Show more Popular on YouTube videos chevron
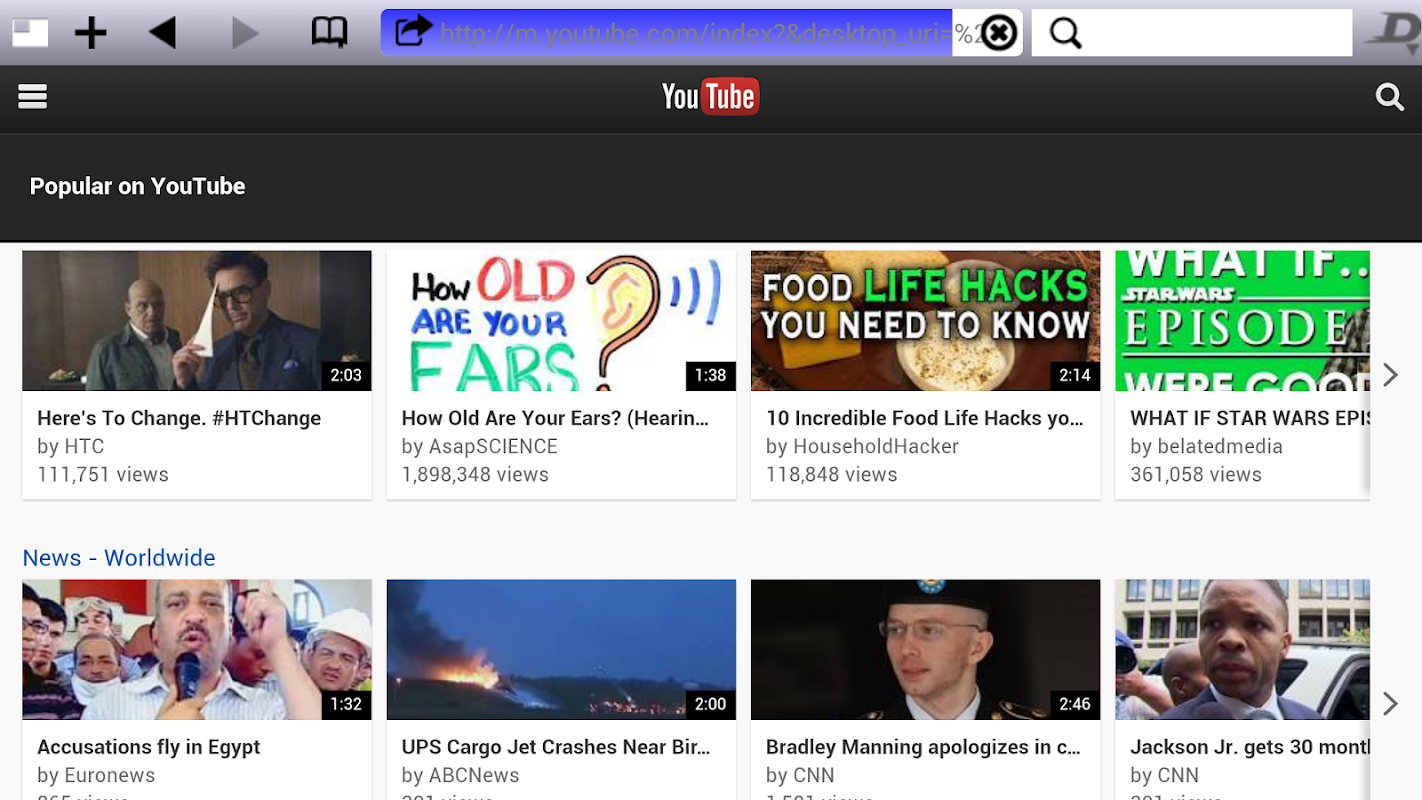This screenshot has height=800, width=1422. [1390, 375]
